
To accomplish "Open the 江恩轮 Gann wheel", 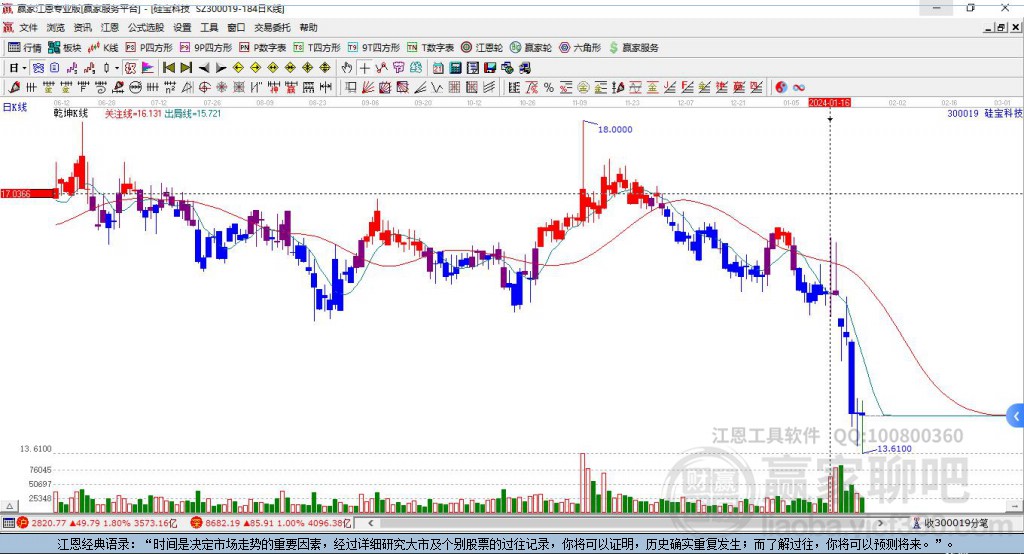I will 482,48.
